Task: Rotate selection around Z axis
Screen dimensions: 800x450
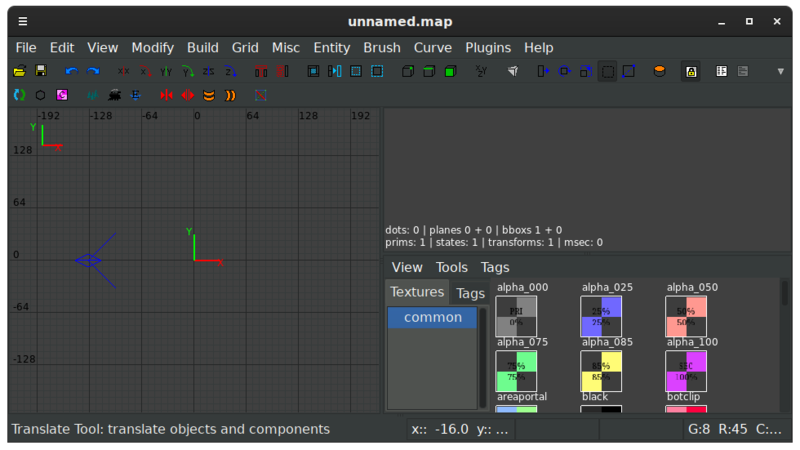Action: pos(231,71)
